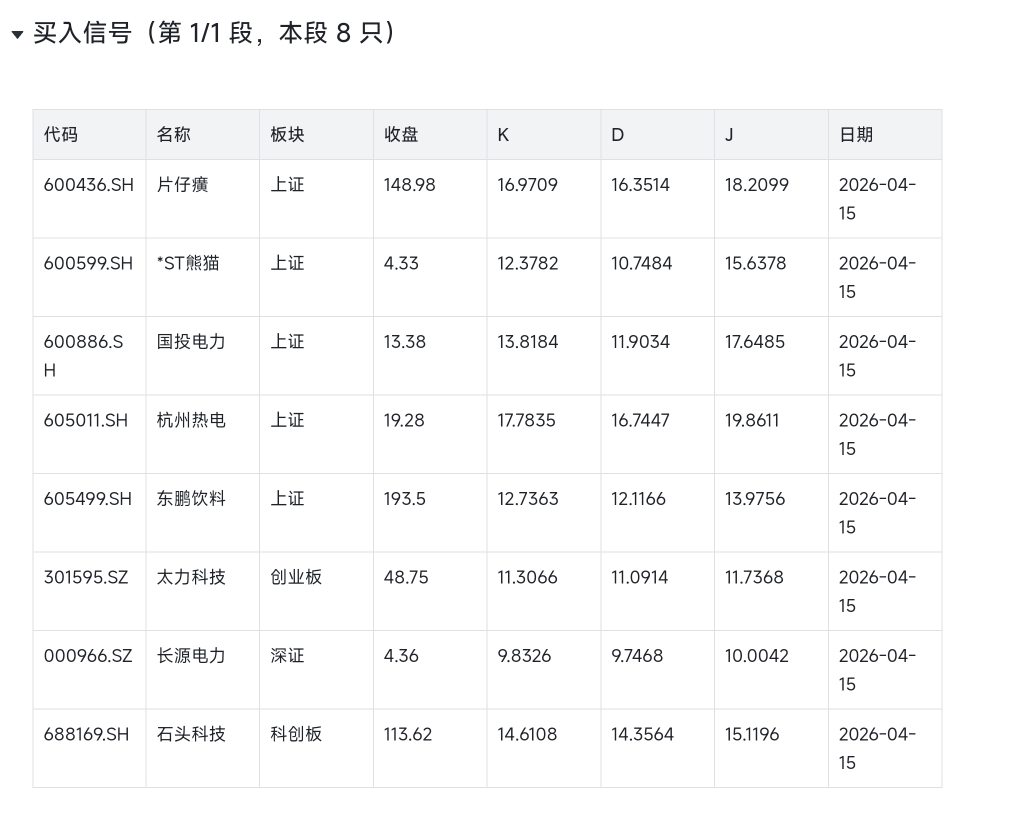Click the 收盘 column header
The image size is (1016, 820).
[x=401, y=134]
